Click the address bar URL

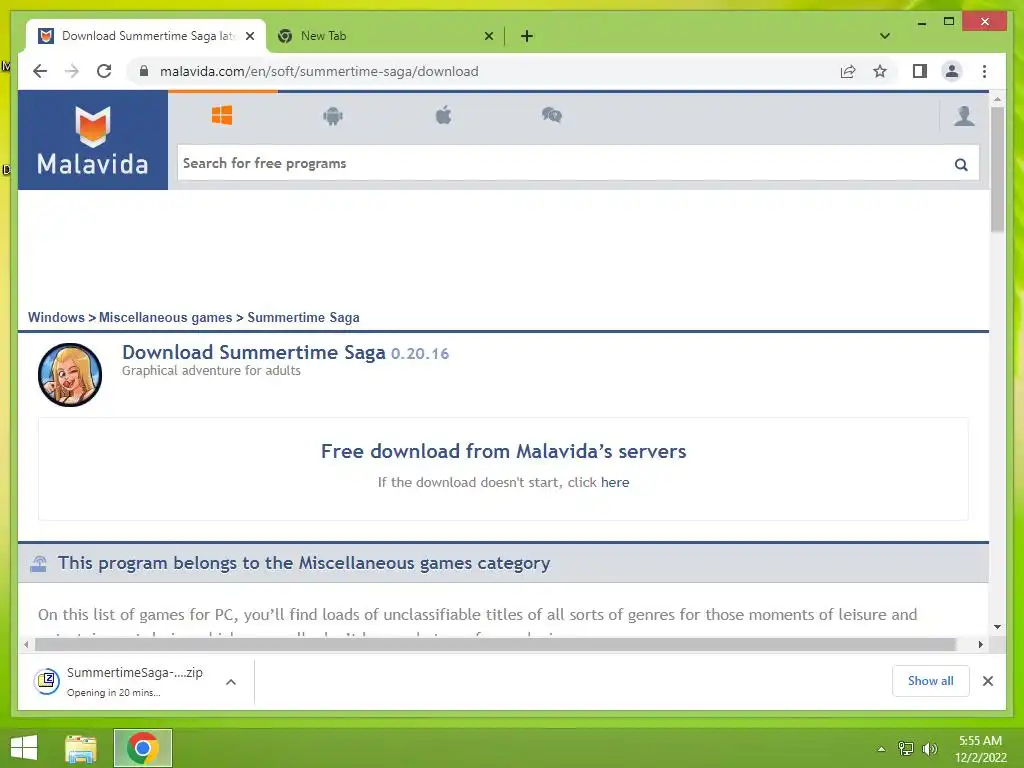319,71
